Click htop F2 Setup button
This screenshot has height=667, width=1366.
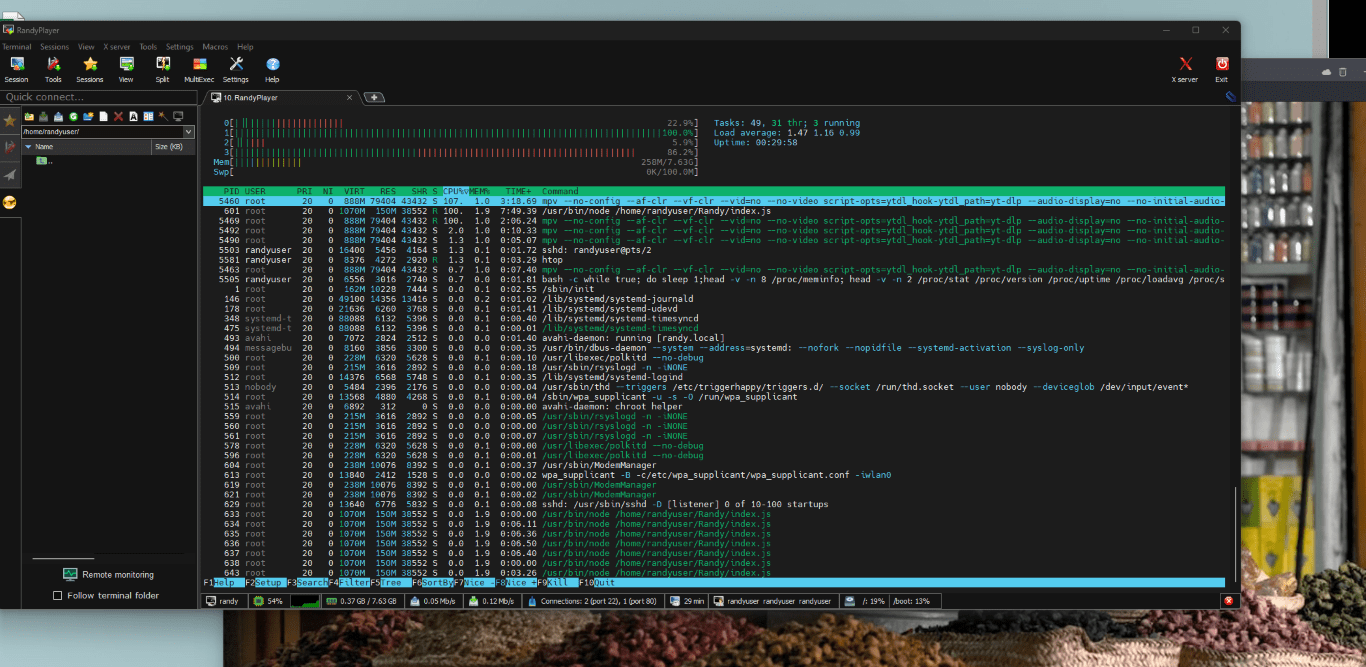pos(265,582)
